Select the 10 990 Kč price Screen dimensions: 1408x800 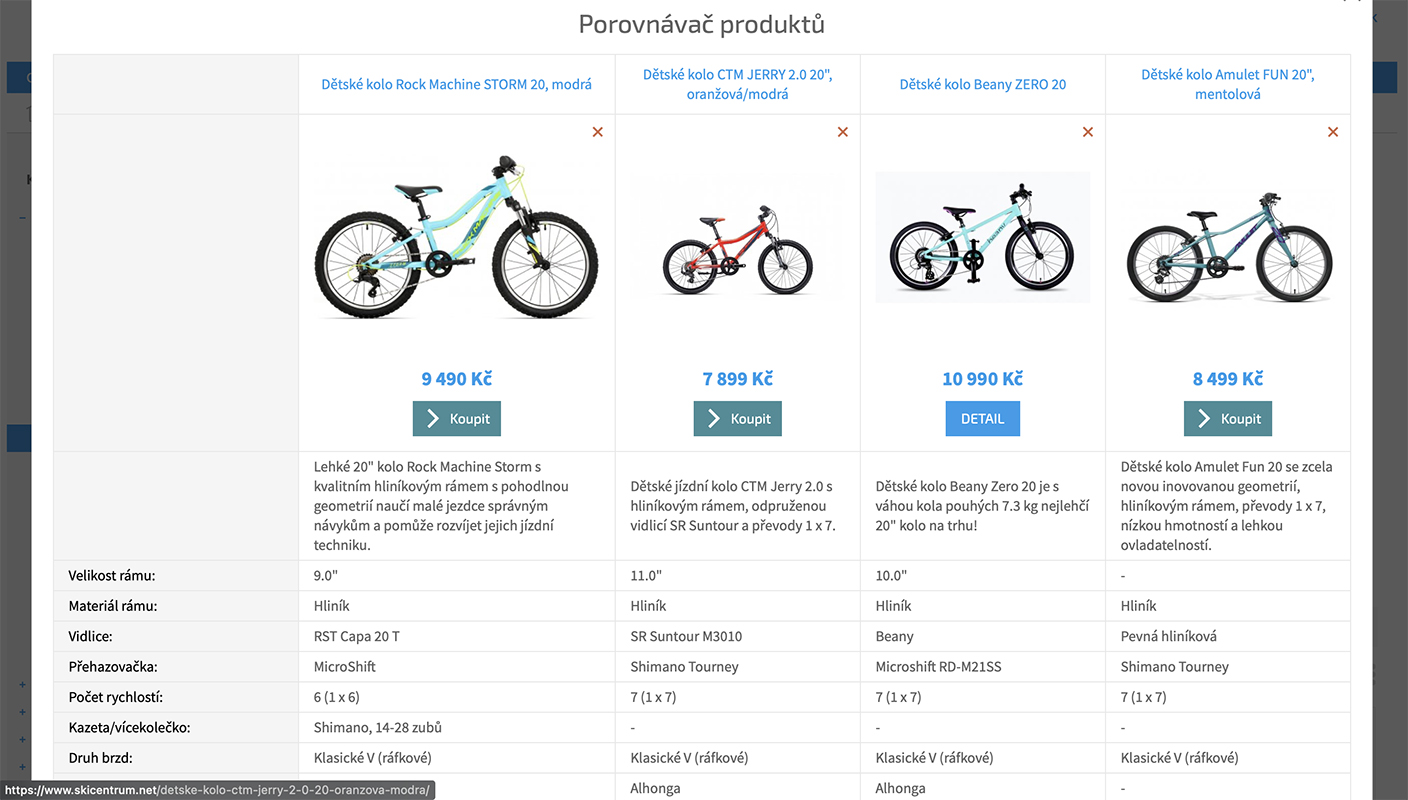[983, 379]
